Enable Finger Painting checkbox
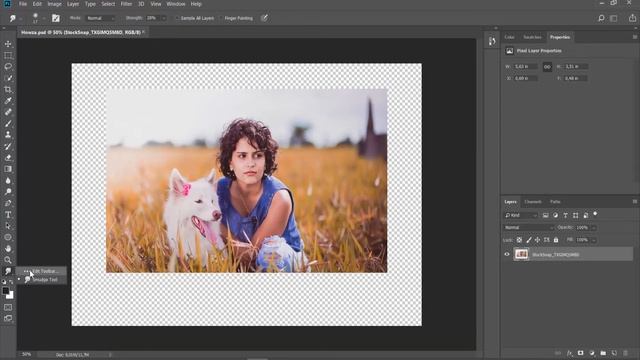This screenshot has width=640, height=360. [x=221, y=18]
